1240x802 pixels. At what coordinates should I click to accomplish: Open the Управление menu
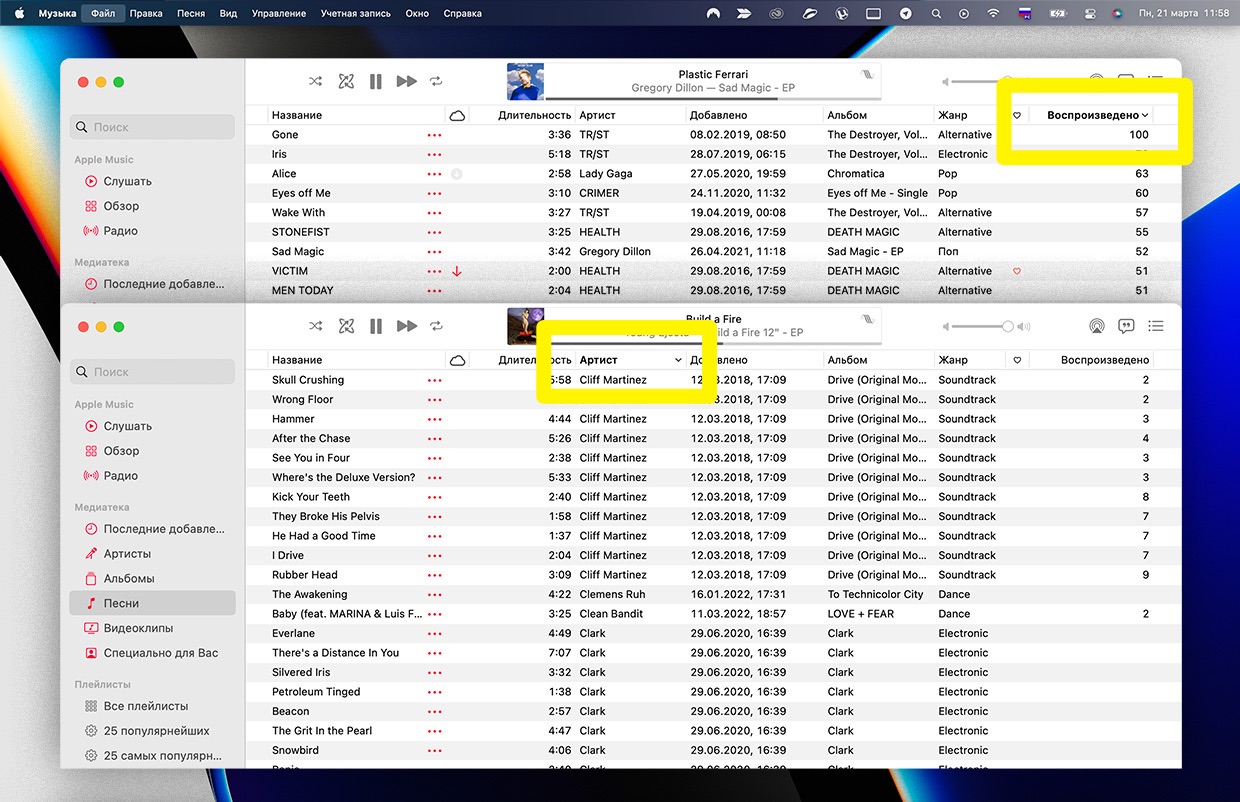tap(279, 13)
